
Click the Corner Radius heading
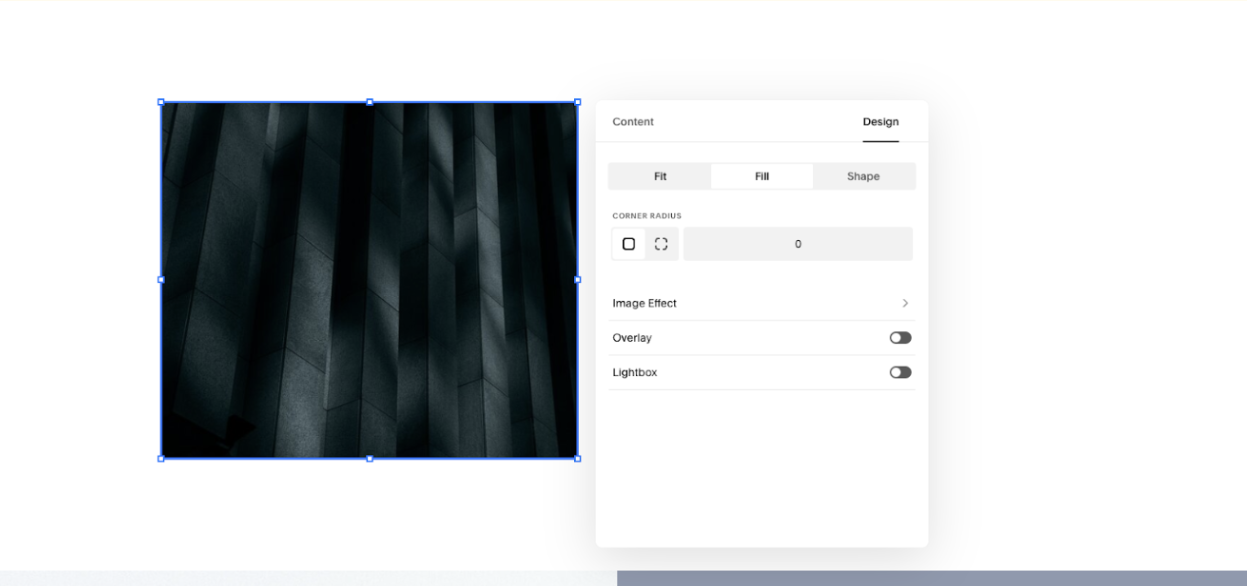[647, 216]
